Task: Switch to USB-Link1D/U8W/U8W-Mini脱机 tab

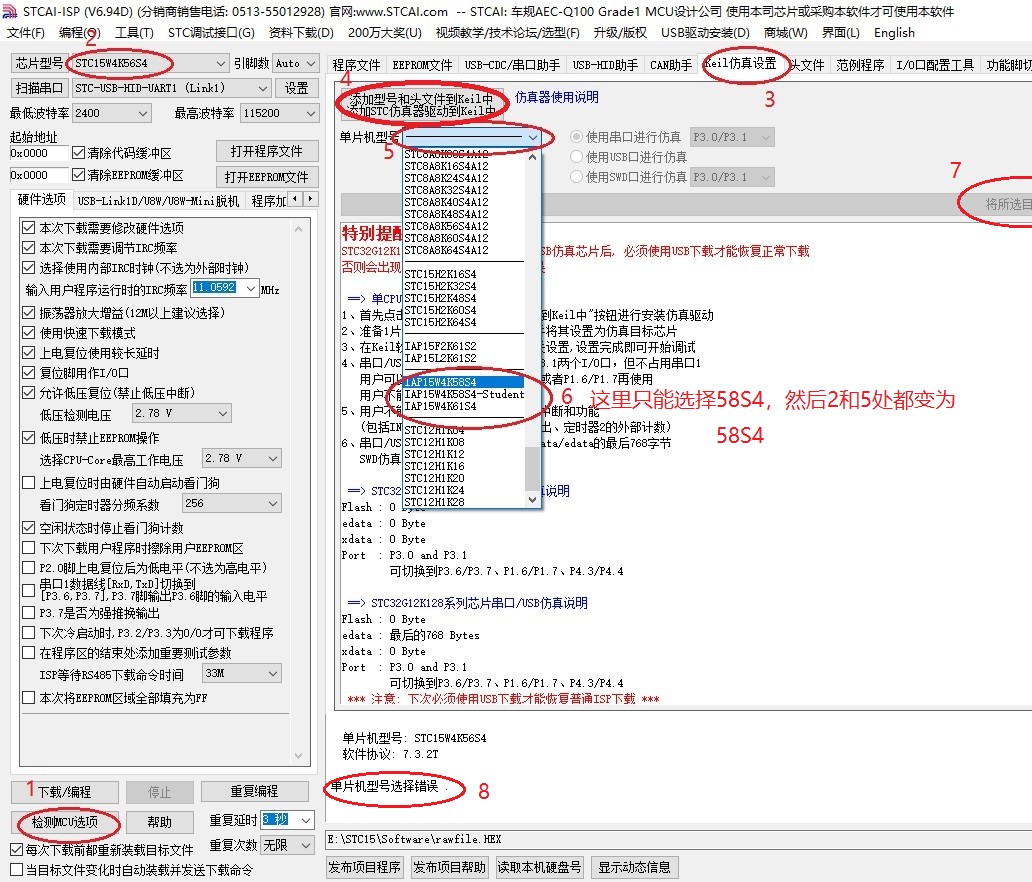Action: click(x=158, y=201)
